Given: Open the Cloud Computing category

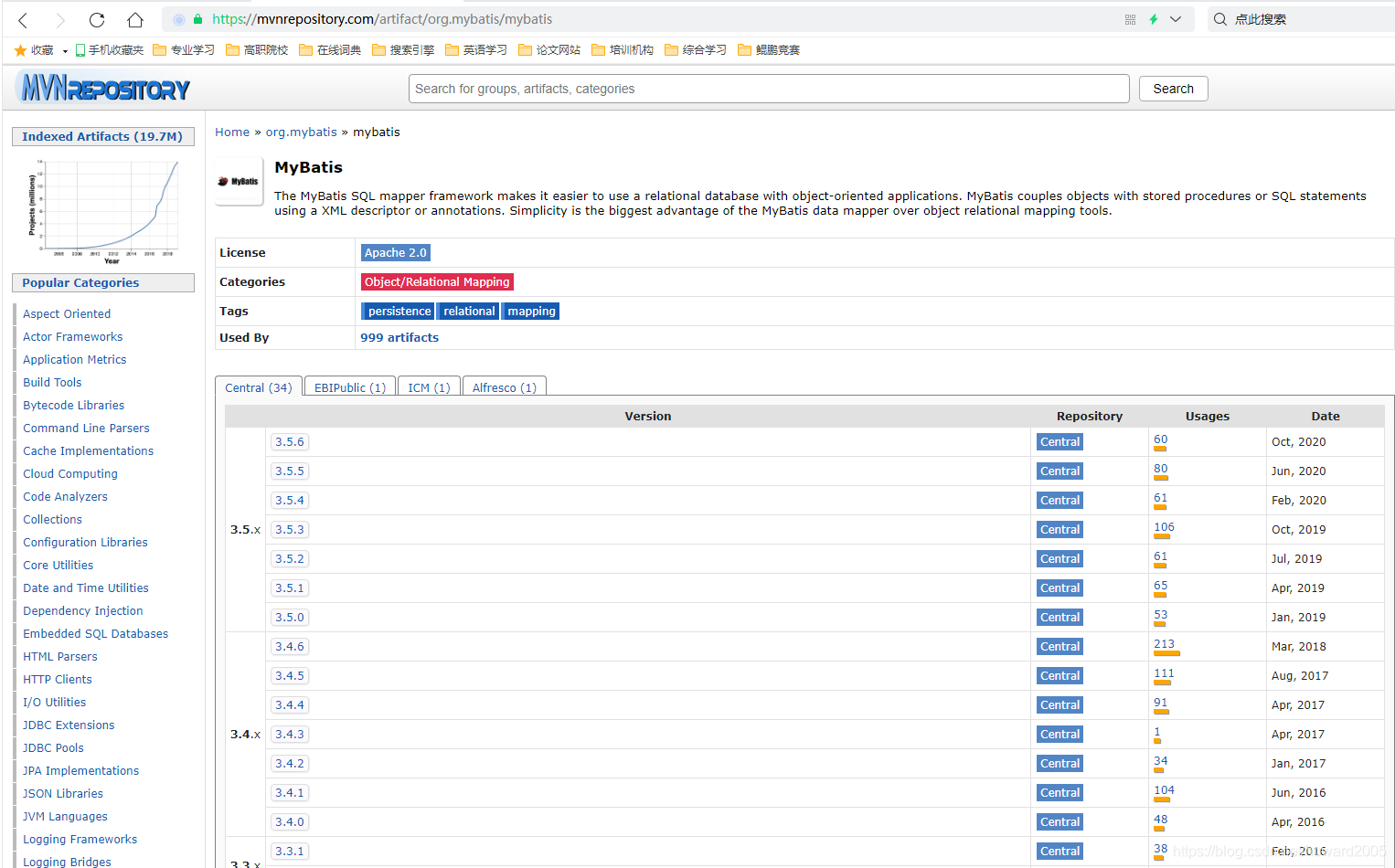Looking at the screenshot, I should [x=70, y=474].
